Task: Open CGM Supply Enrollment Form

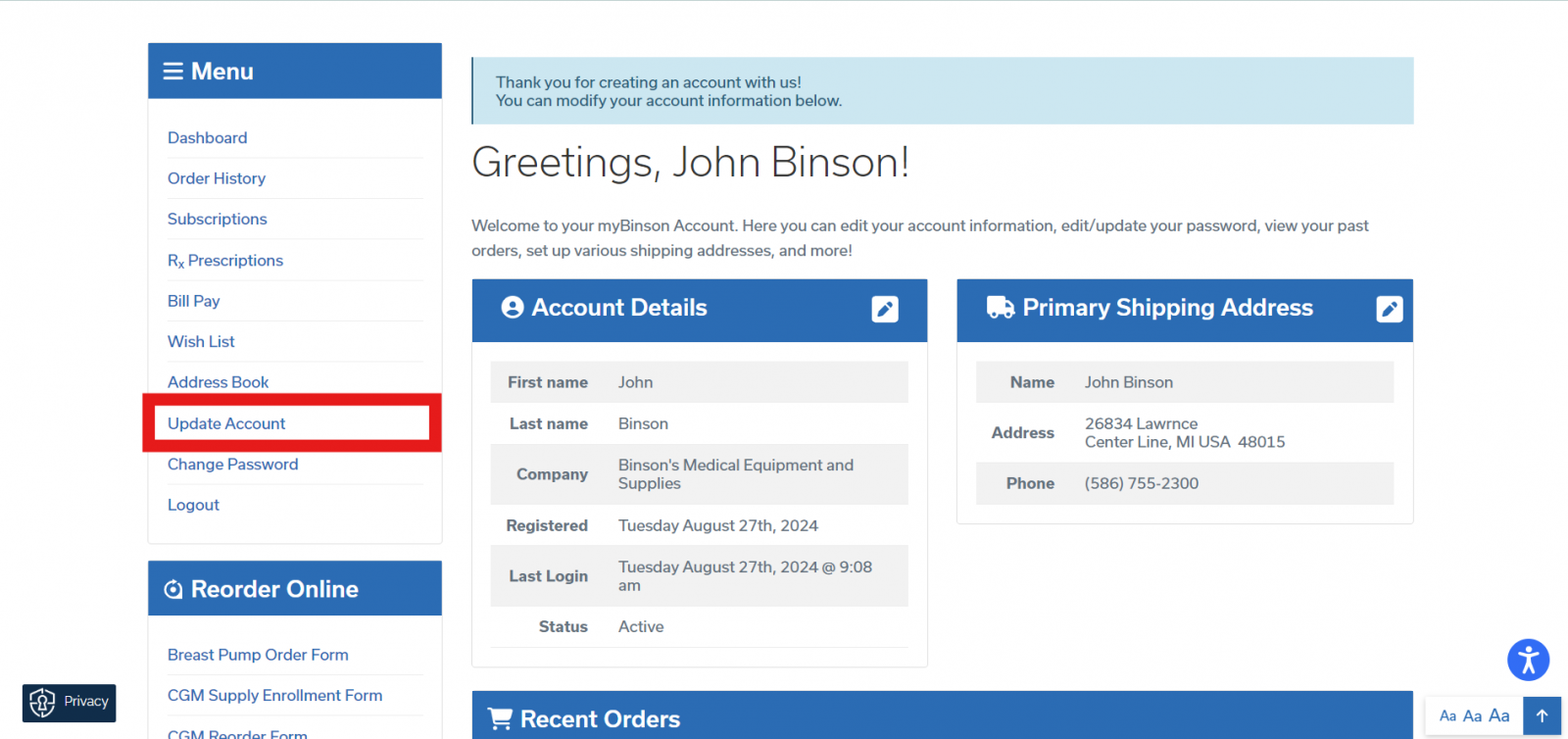Action: pos(274,696)
